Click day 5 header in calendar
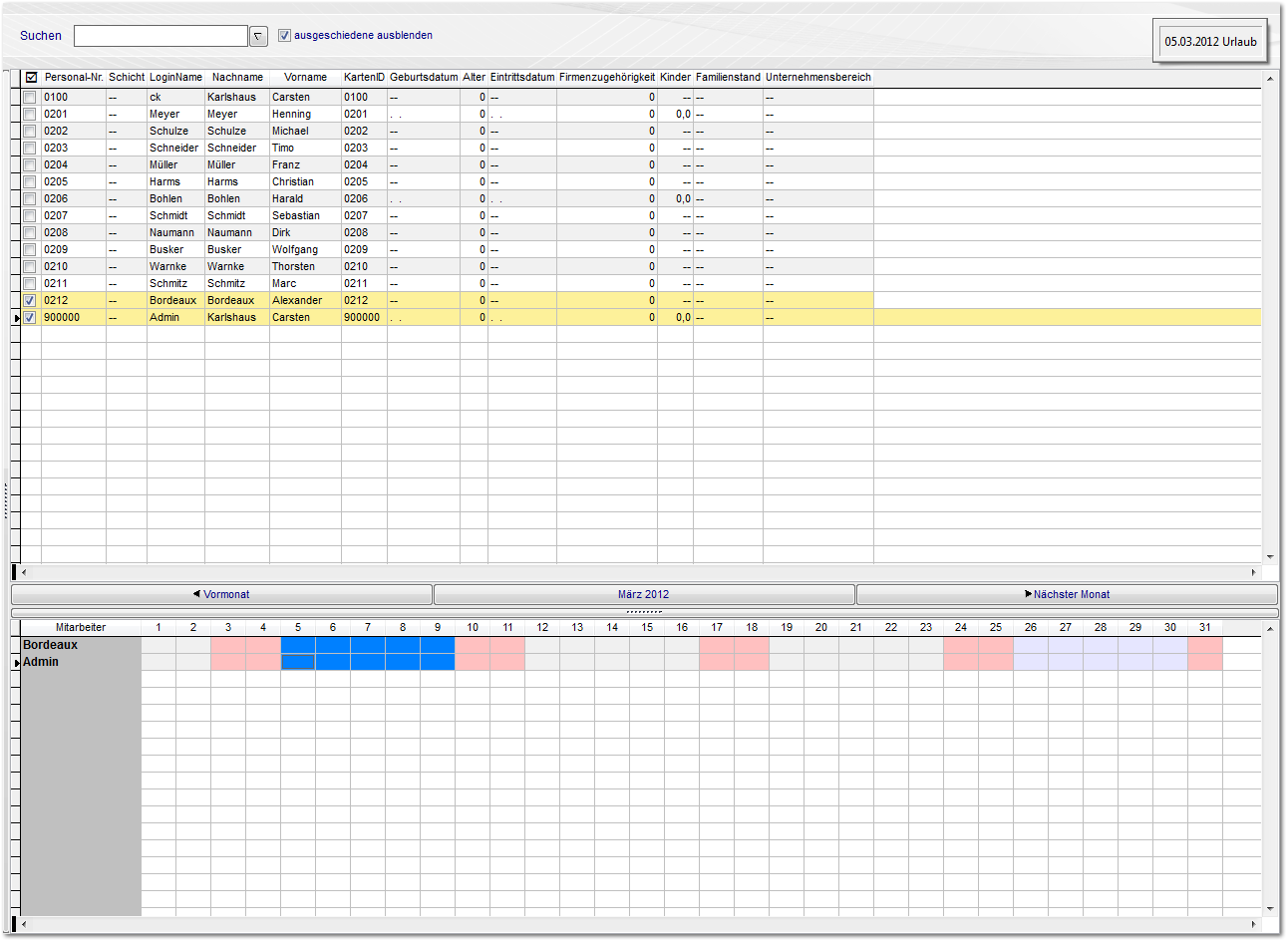 tap(298, 627)
